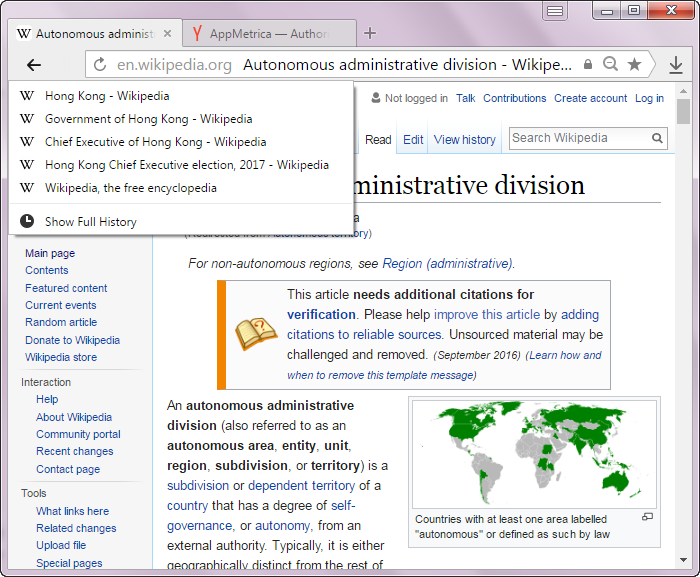This screenshot has width=700, height=577.
Task: Open the Talk link
Action: point(465,98)
